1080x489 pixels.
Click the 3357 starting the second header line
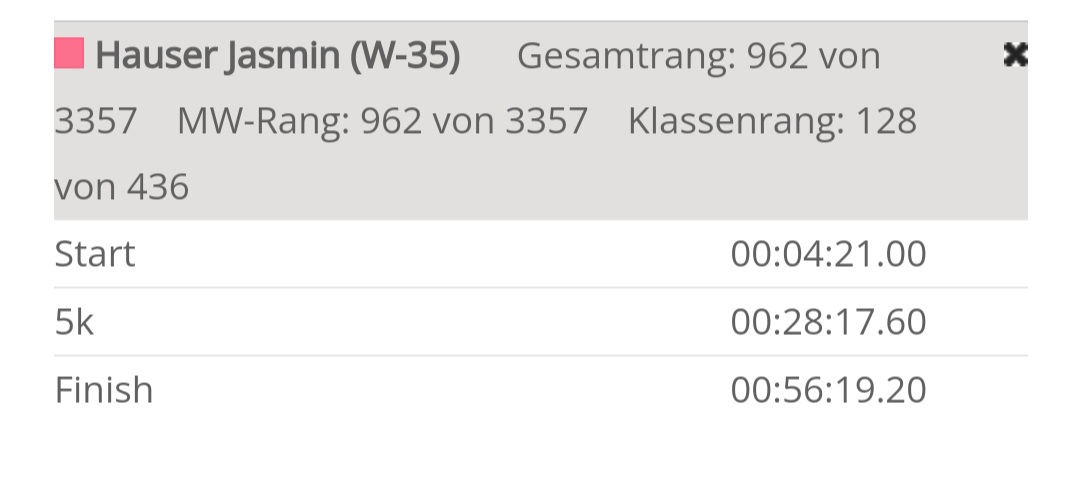(95, 121)
